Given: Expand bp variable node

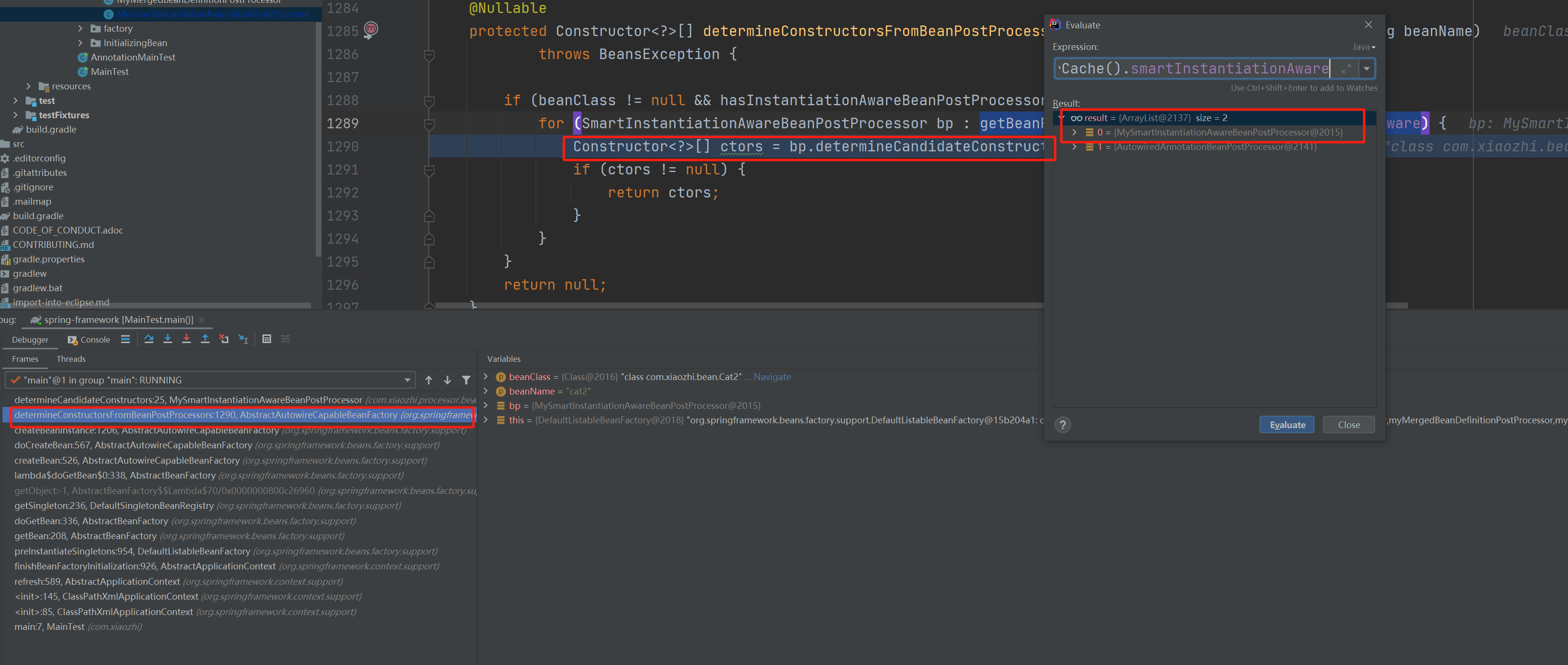Looking at the screenshot, I should (x=486, y=405).
